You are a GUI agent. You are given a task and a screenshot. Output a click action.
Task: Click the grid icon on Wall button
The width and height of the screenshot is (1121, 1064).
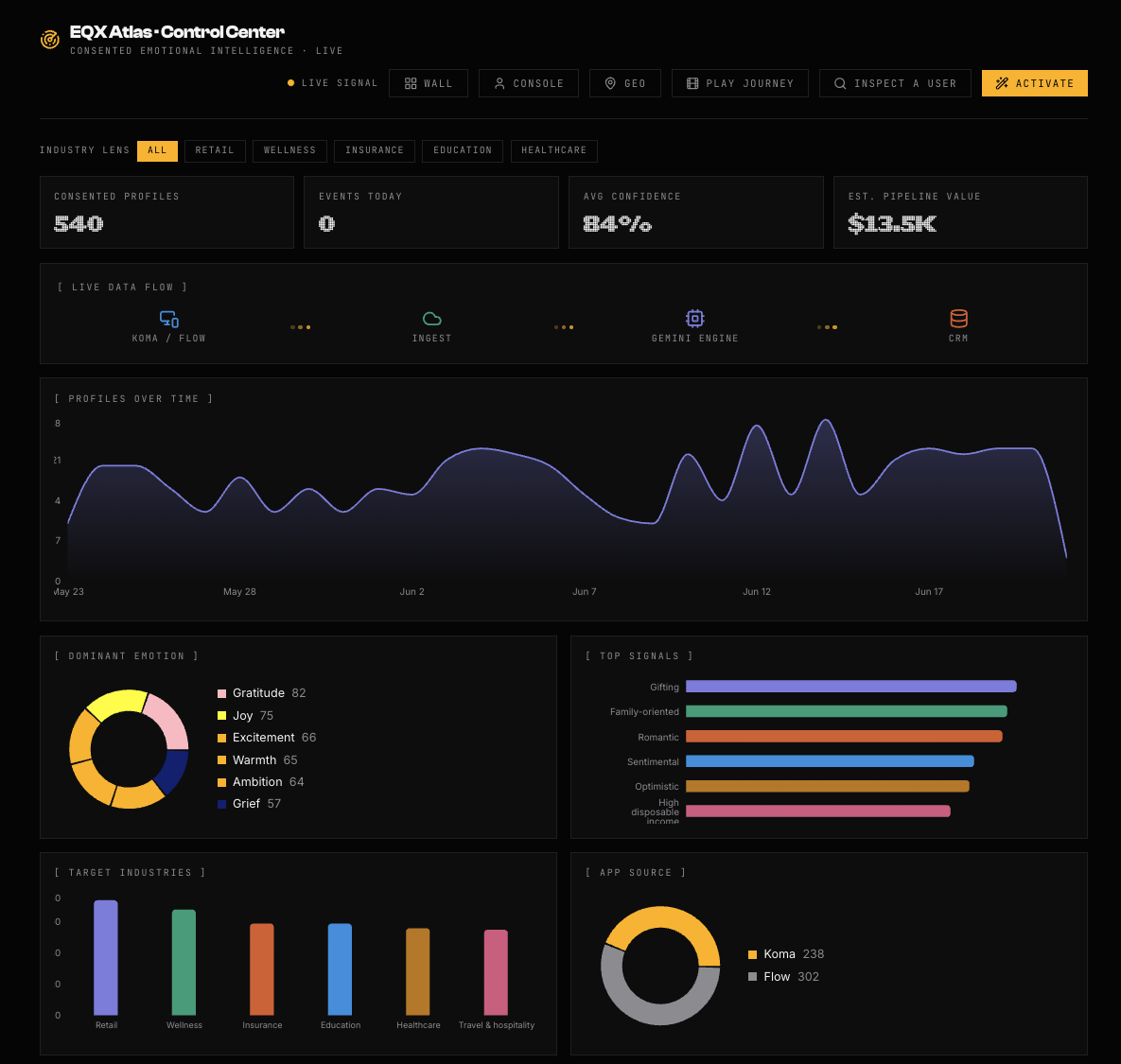[411, 83]
